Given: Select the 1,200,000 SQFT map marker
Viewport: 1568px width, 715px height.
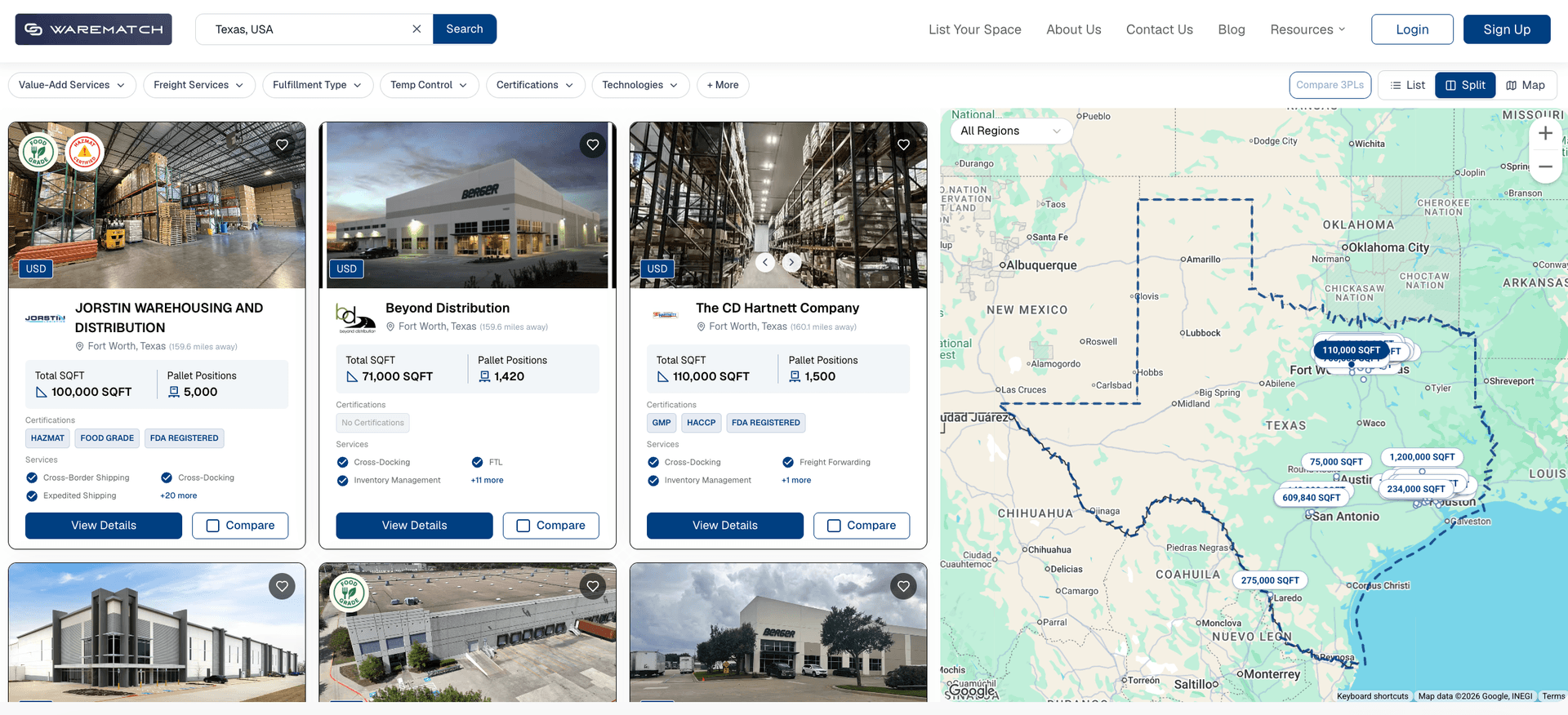Looking at the screenshot, I should click(x=1422, y=457).
